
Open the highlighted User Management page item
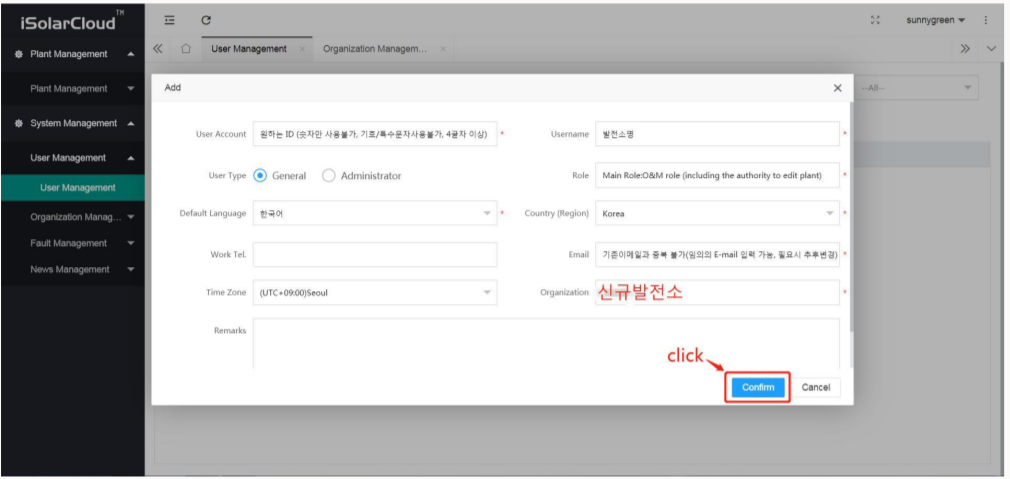(x=73, y=188)
